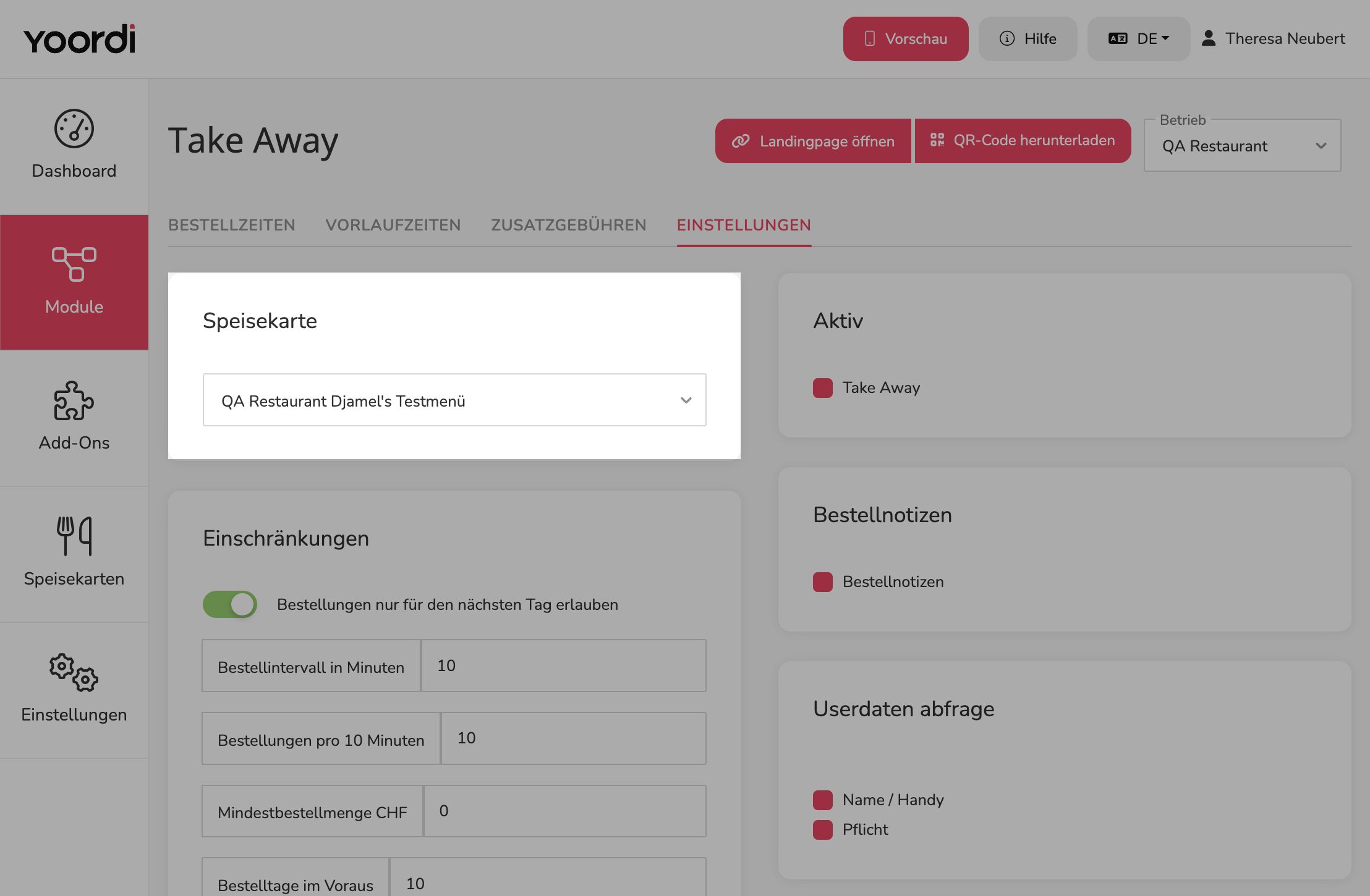Open the Dashboard gauge icon
The image size is (1370, 896).
pos(74,129)
